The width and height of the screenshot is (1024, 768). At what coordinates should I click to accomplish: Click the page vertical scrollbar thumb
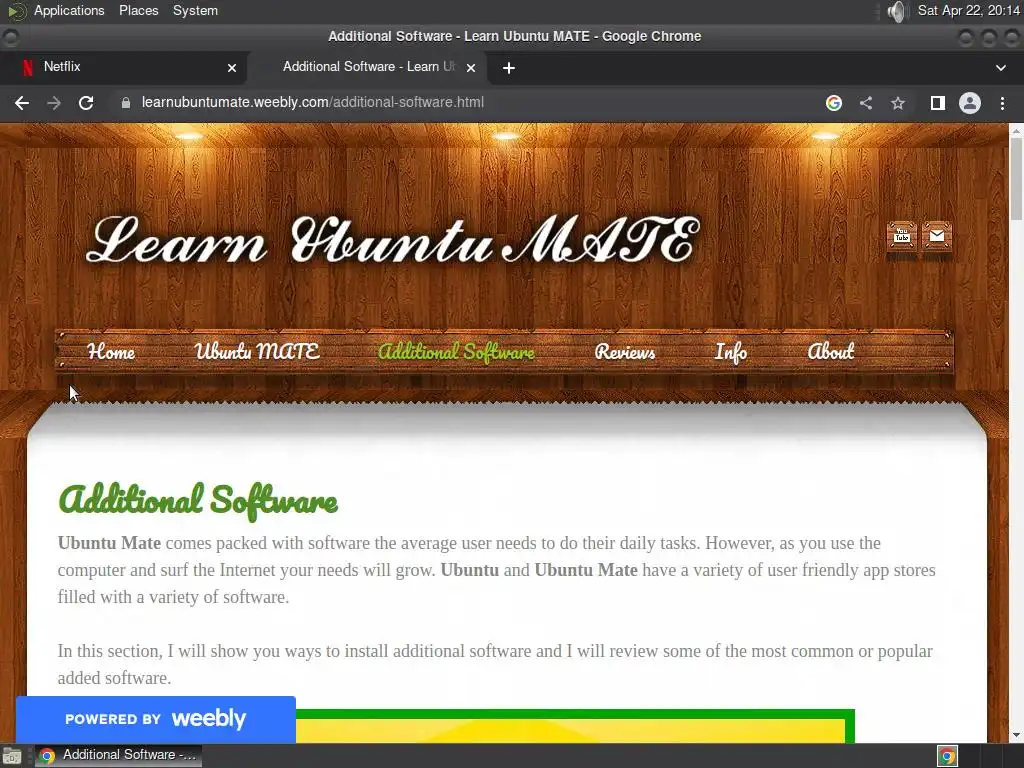click(x=1016, y=179)
